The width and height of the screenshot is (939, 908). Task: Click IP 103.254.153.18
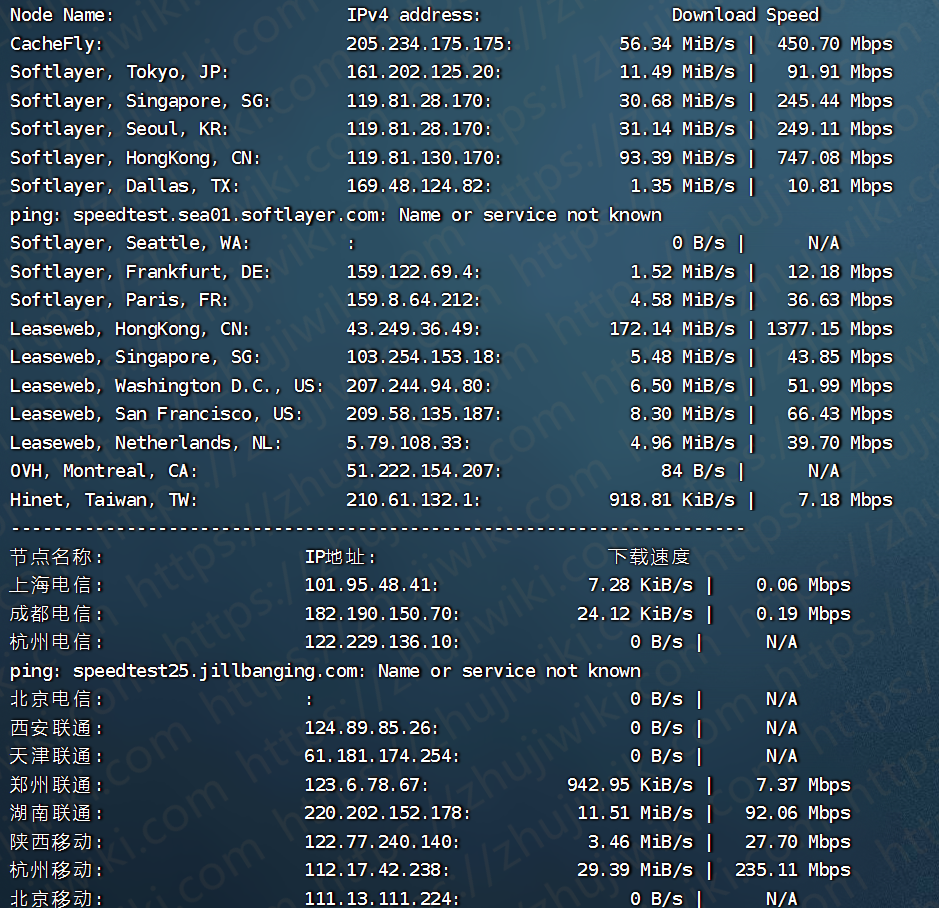pyautogui.click(x=423, y=357)
